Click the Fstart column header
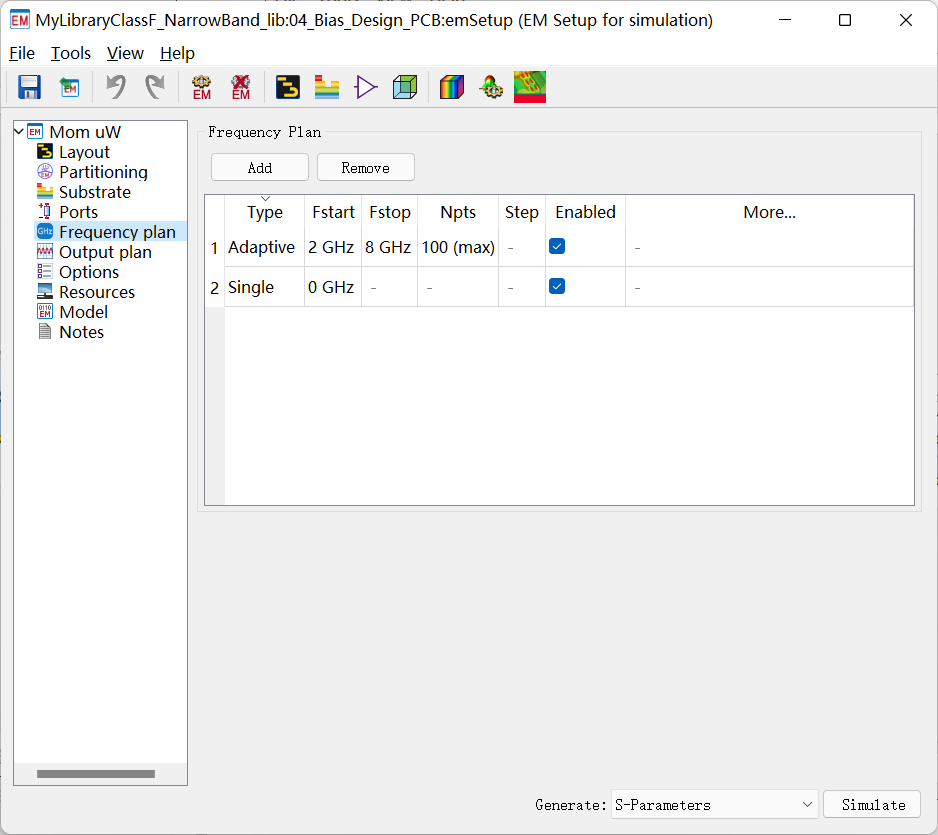The width and height of the screenshot is (938, 835). 333,212
